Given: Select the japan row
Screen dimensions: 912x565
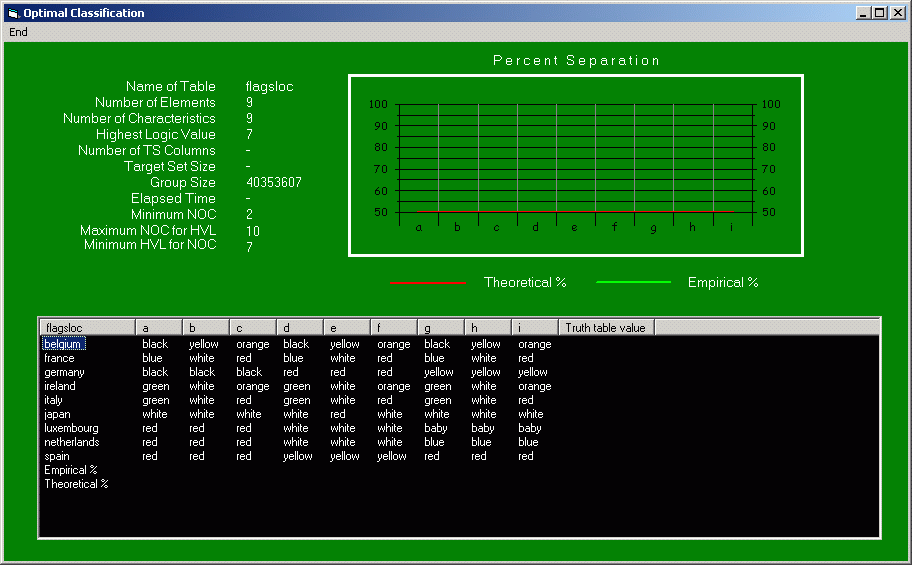Looking at the screenshot, I should 57,414.
